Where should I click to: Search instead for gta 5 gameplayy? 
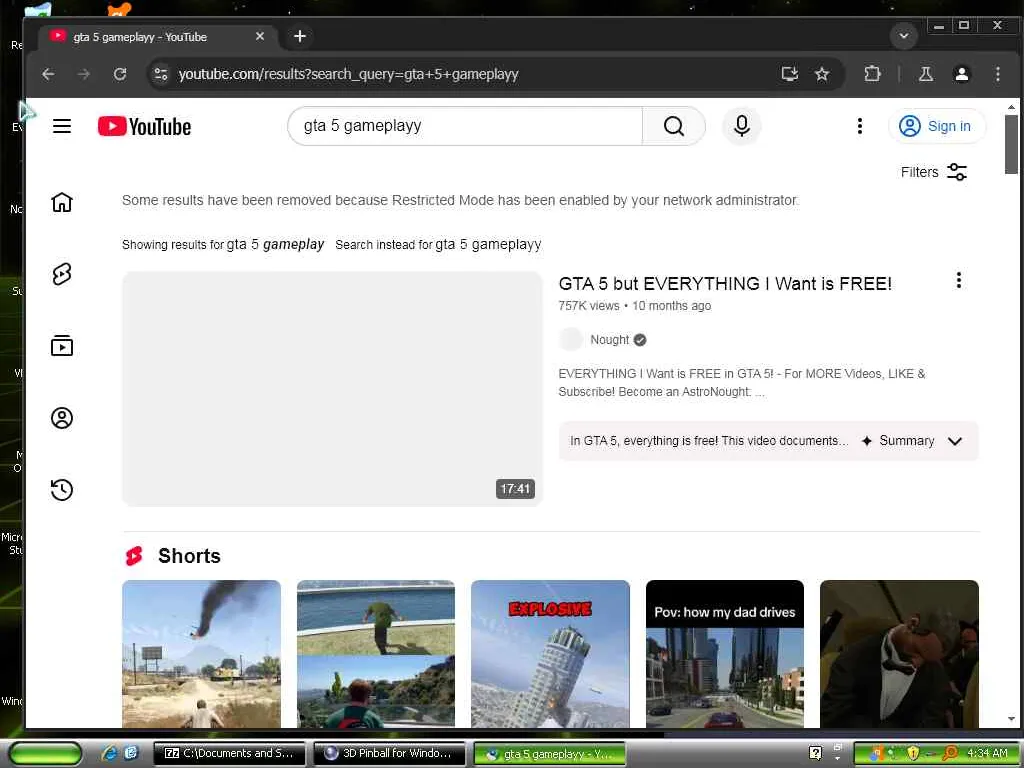pyautogui.click(x=488, y=244)
